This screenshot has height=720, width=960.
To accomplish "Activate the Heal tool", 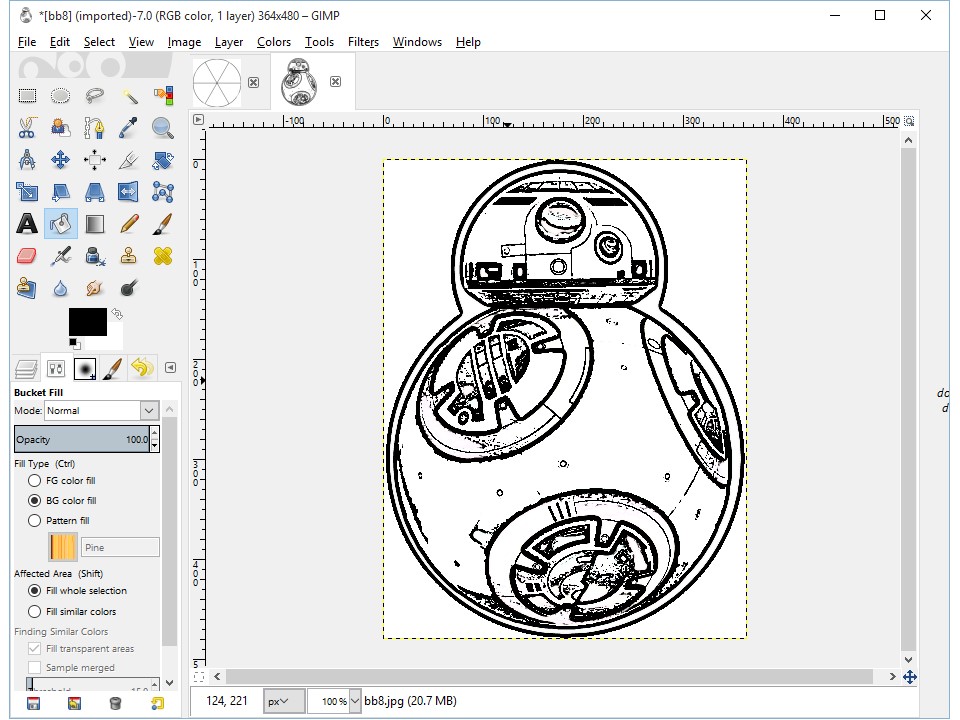I will coord(163,256).
